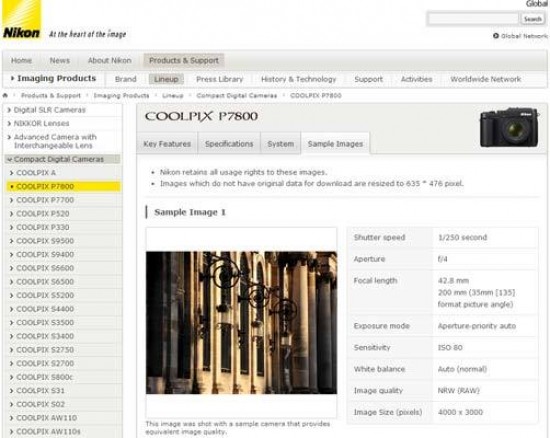Click the home icon in breadcrumb
This screenshot has height=438, width=550.
pyautogui.click(x=5, y=95)
